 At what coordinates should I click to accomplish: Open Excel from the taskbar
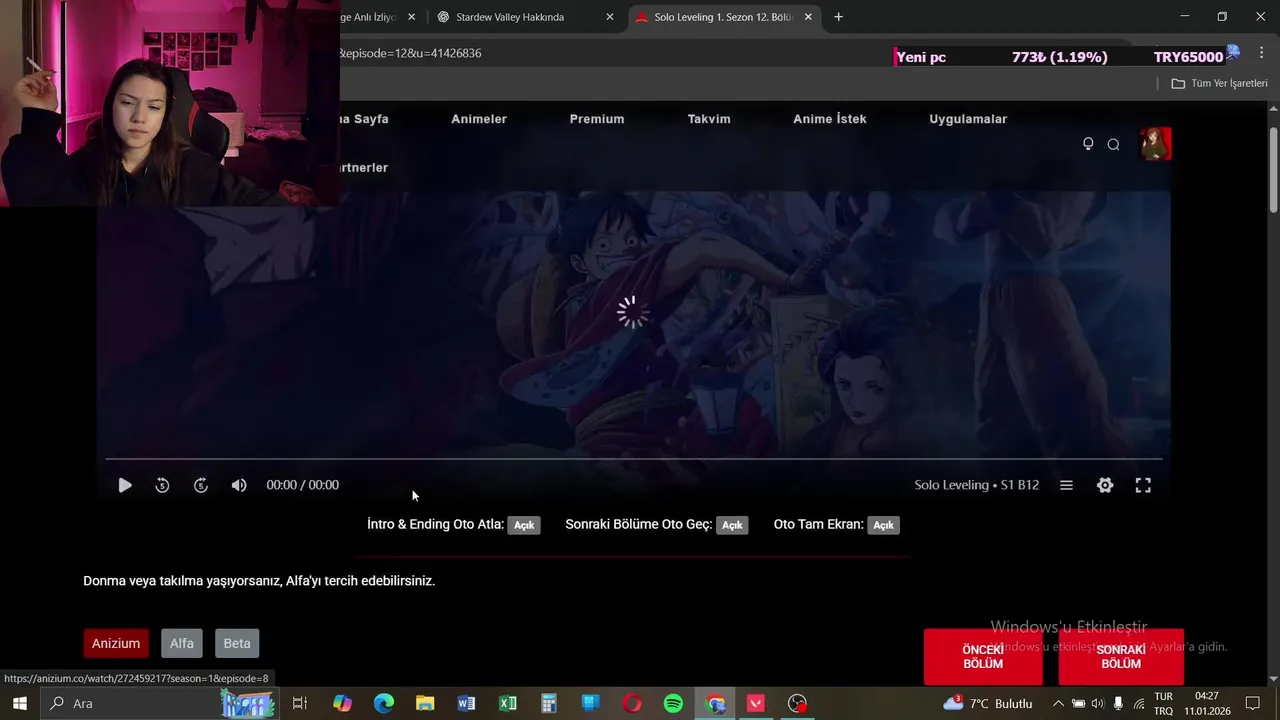tap(508, 703)
